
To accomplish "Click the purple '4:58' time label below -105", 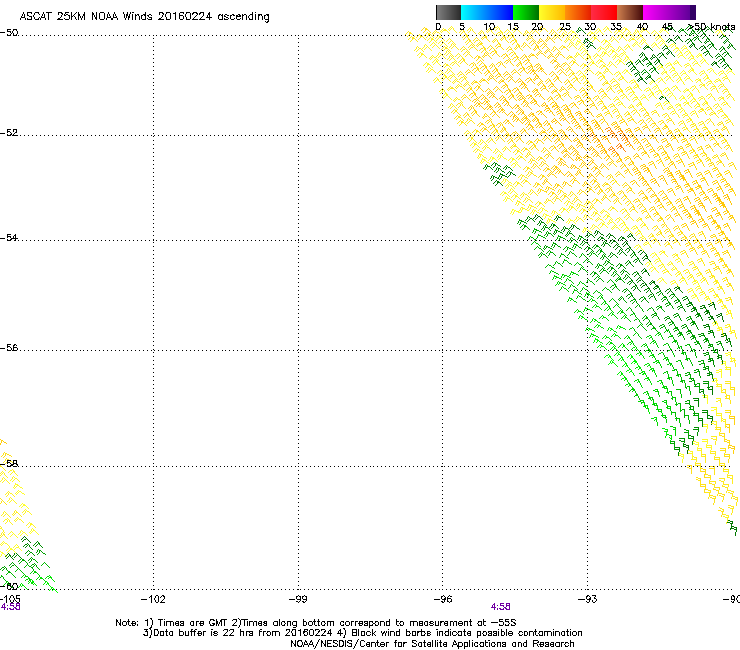I will pyautogui.click(x=10, y=607).
